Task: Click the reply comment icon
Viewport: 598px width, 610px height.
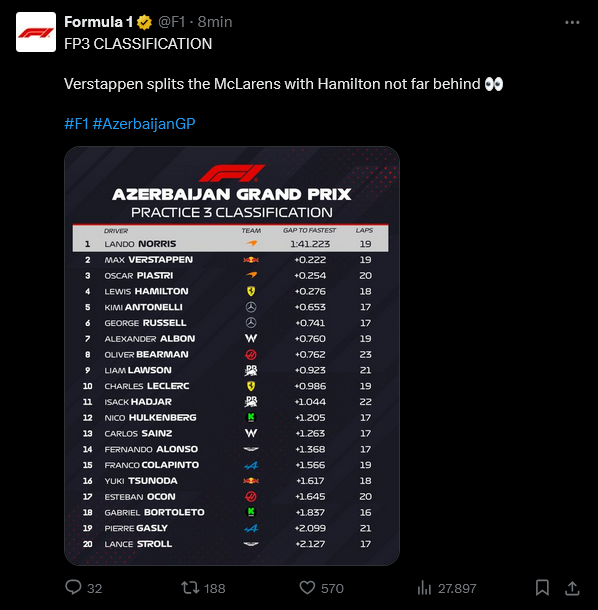Action: tap(73, 587)
